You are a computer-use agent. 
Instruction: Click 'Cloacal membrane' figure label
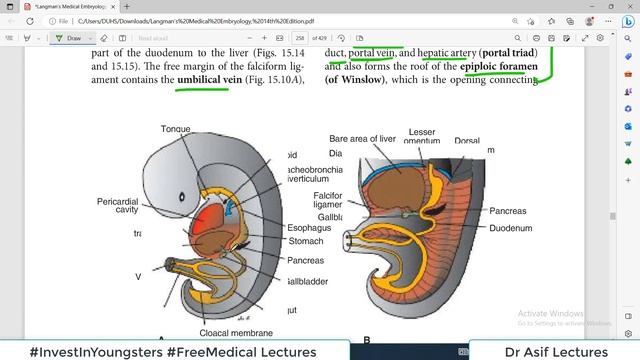(236, 333)
